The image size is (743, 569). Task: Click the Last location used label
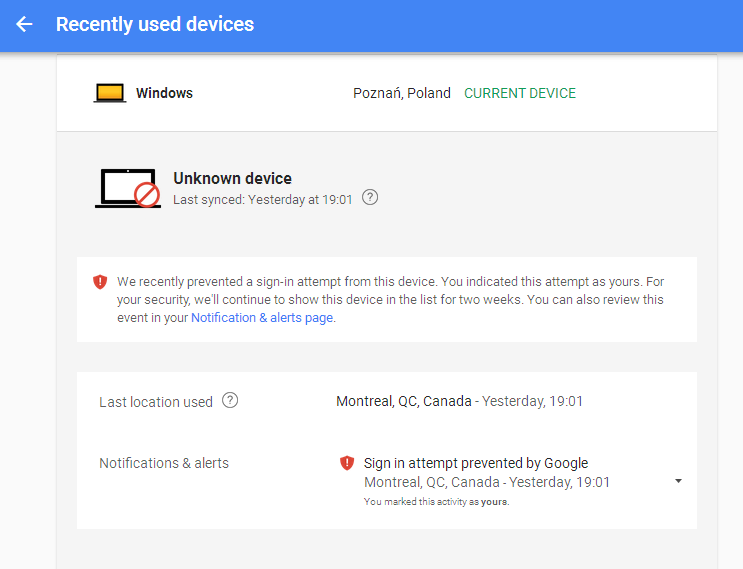[156, 402]
